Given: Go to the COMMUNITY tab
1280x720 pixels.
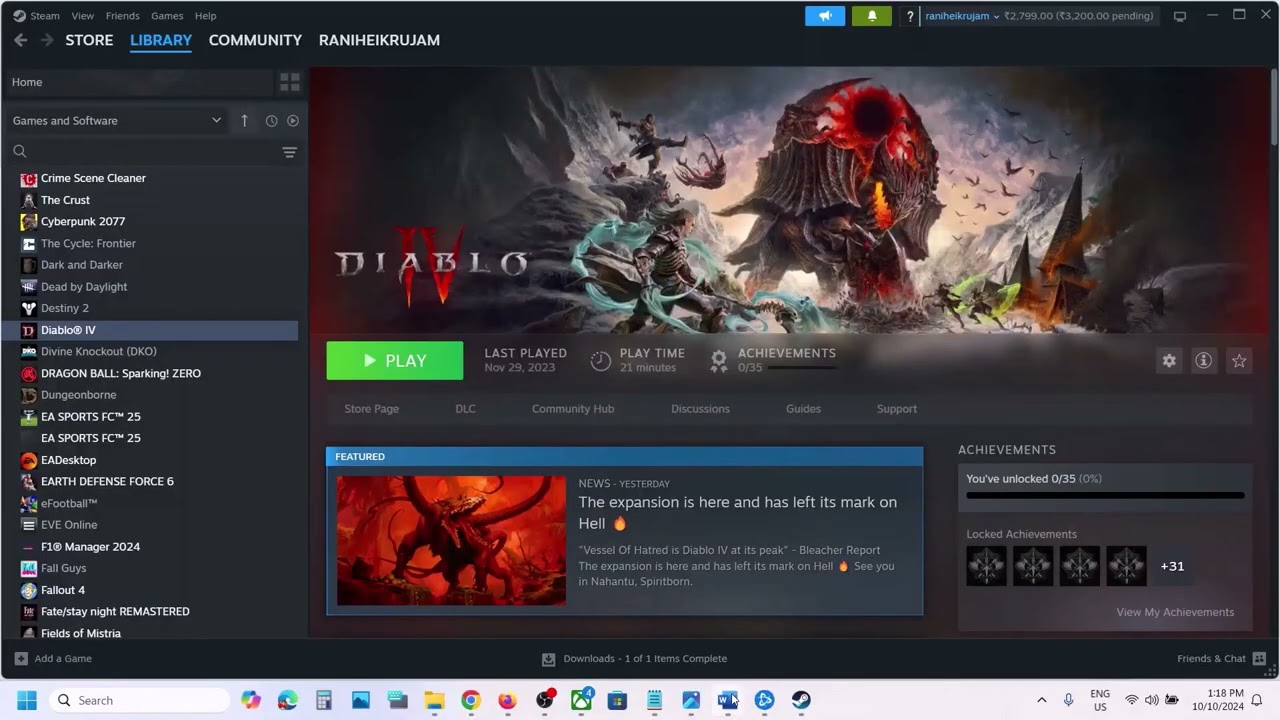Looking at the screenshot, I should [x=255, y=40].
